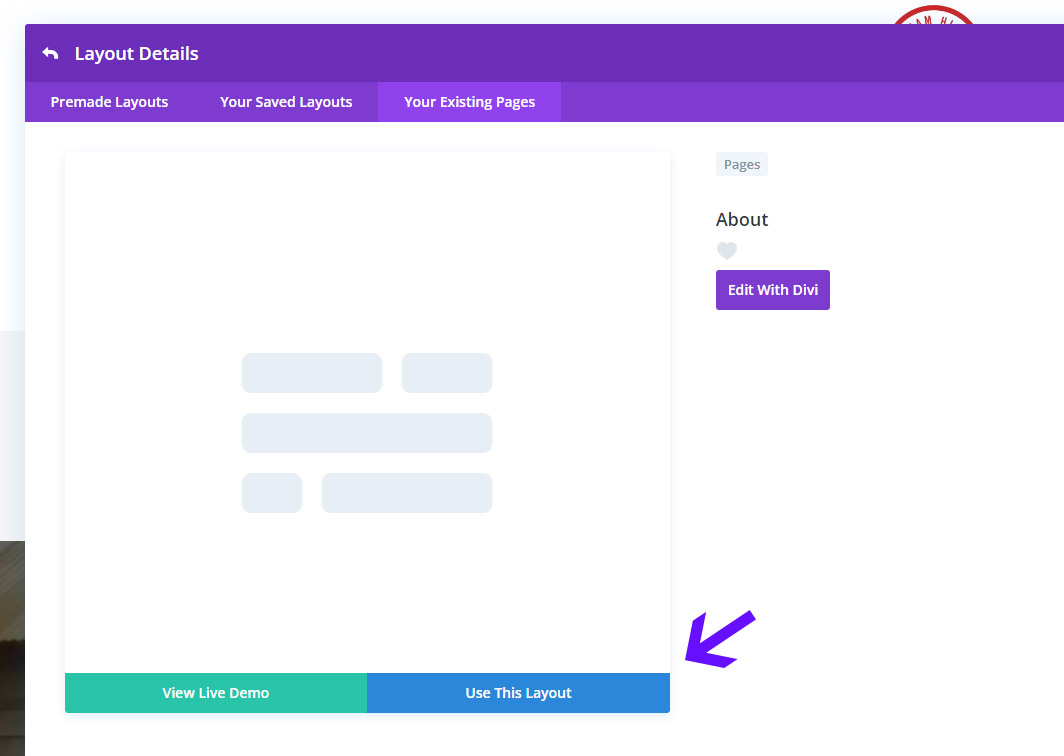The image size is (1064, 756).
Task: Click the About layout title
Action: 742,220
